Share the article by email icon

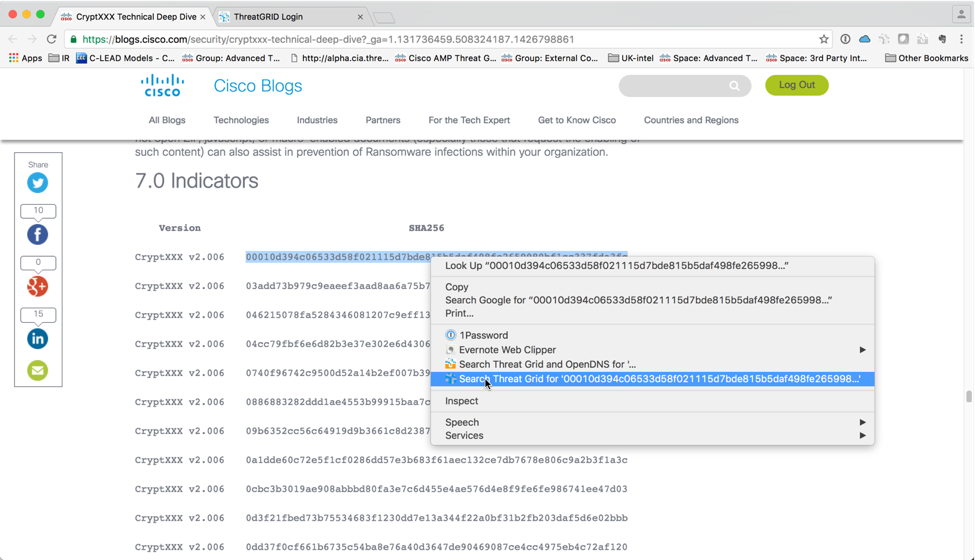point(37,370)
